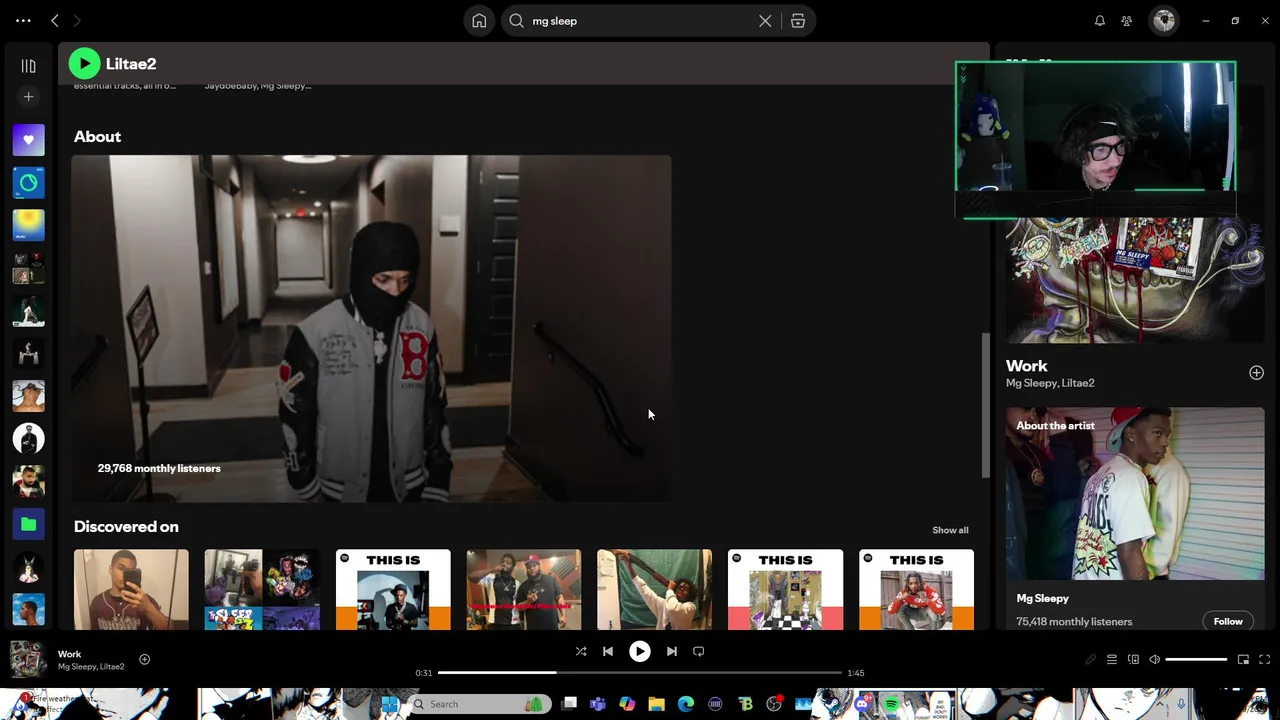
Task: Open the first Discovered on playlist cover
Action: pyautogui.click(x=131, y=589)
